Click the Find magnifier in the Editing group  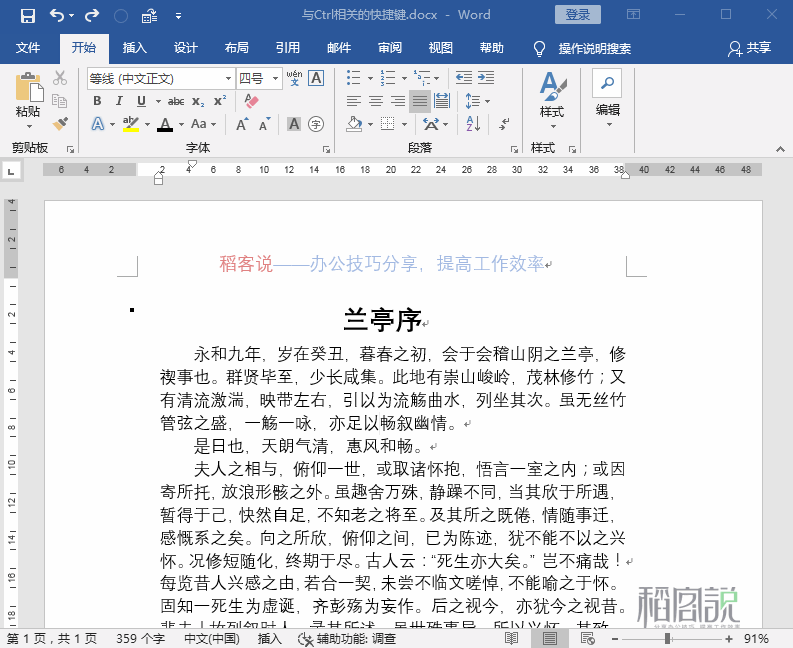coord(607,82)
